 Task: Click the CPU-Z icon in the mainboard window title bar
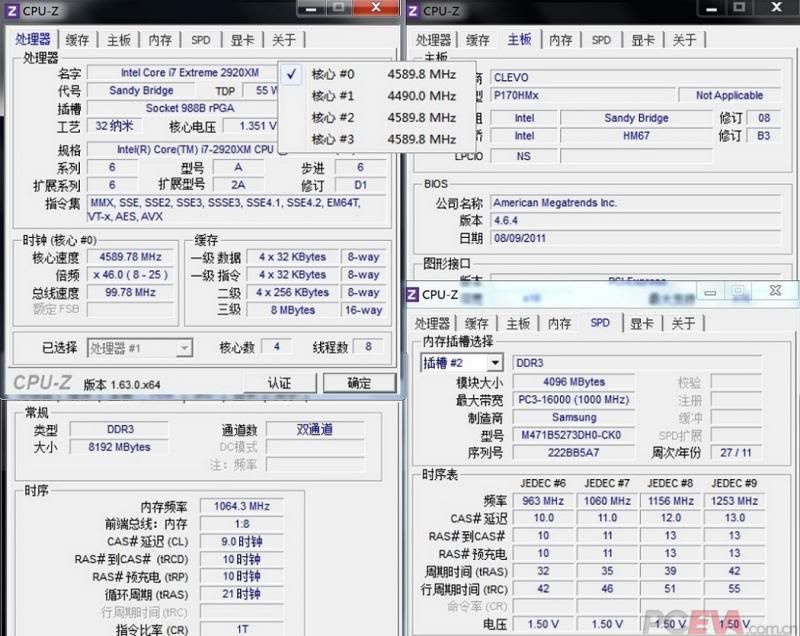413,11
